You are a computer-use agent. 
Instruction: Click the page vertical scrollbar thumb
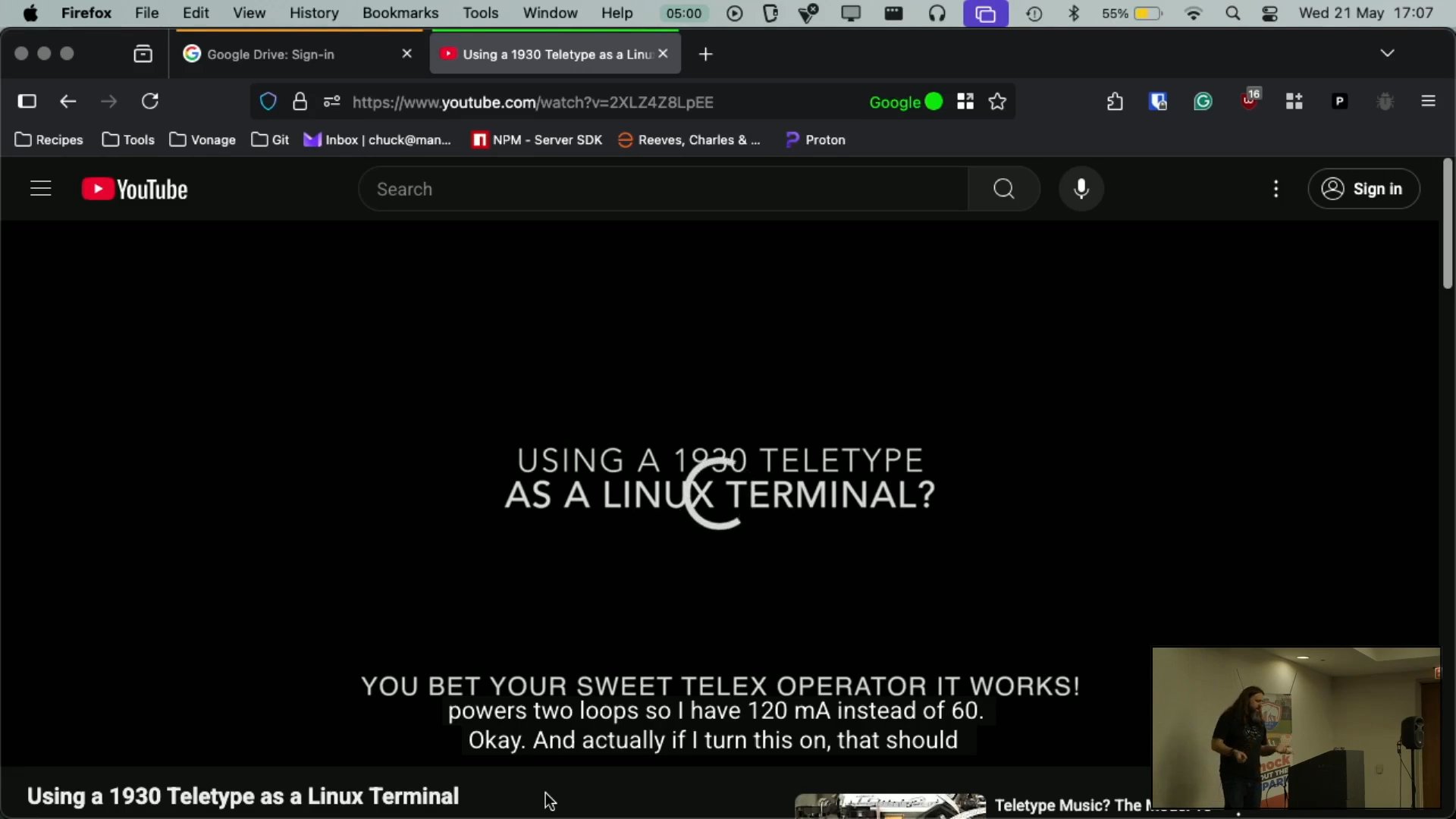click(x=1447, y=224)
